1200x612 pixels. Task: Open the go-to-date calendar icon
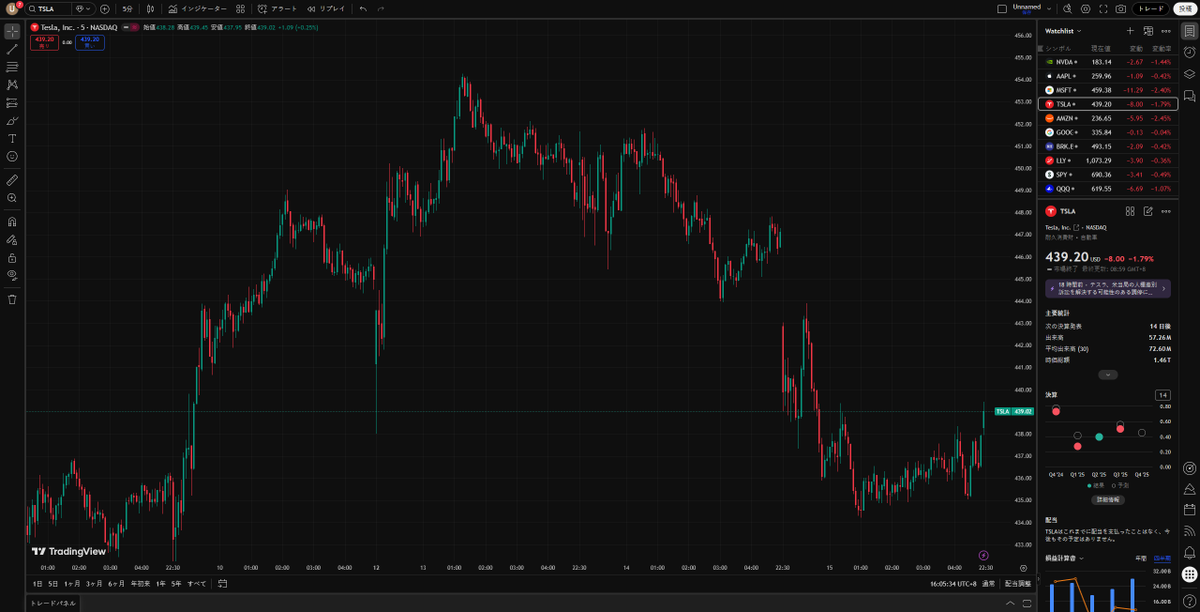coord(222,584)
